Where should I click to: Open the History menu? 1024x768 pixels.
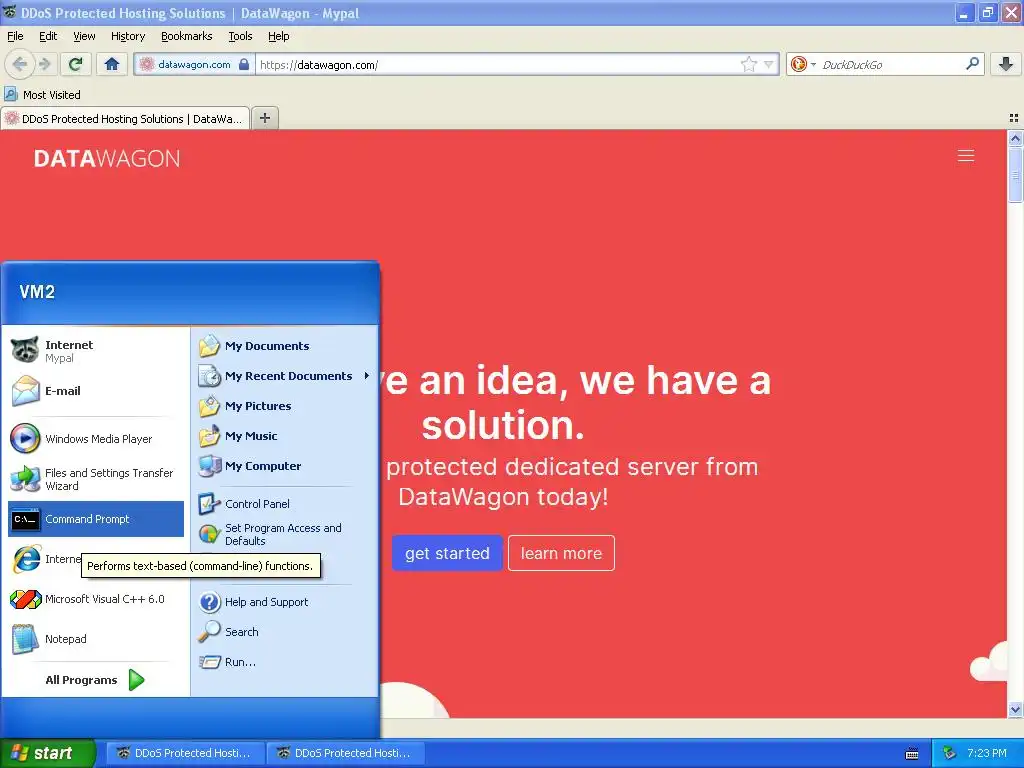pyautogui.click(x=128, y=36)
